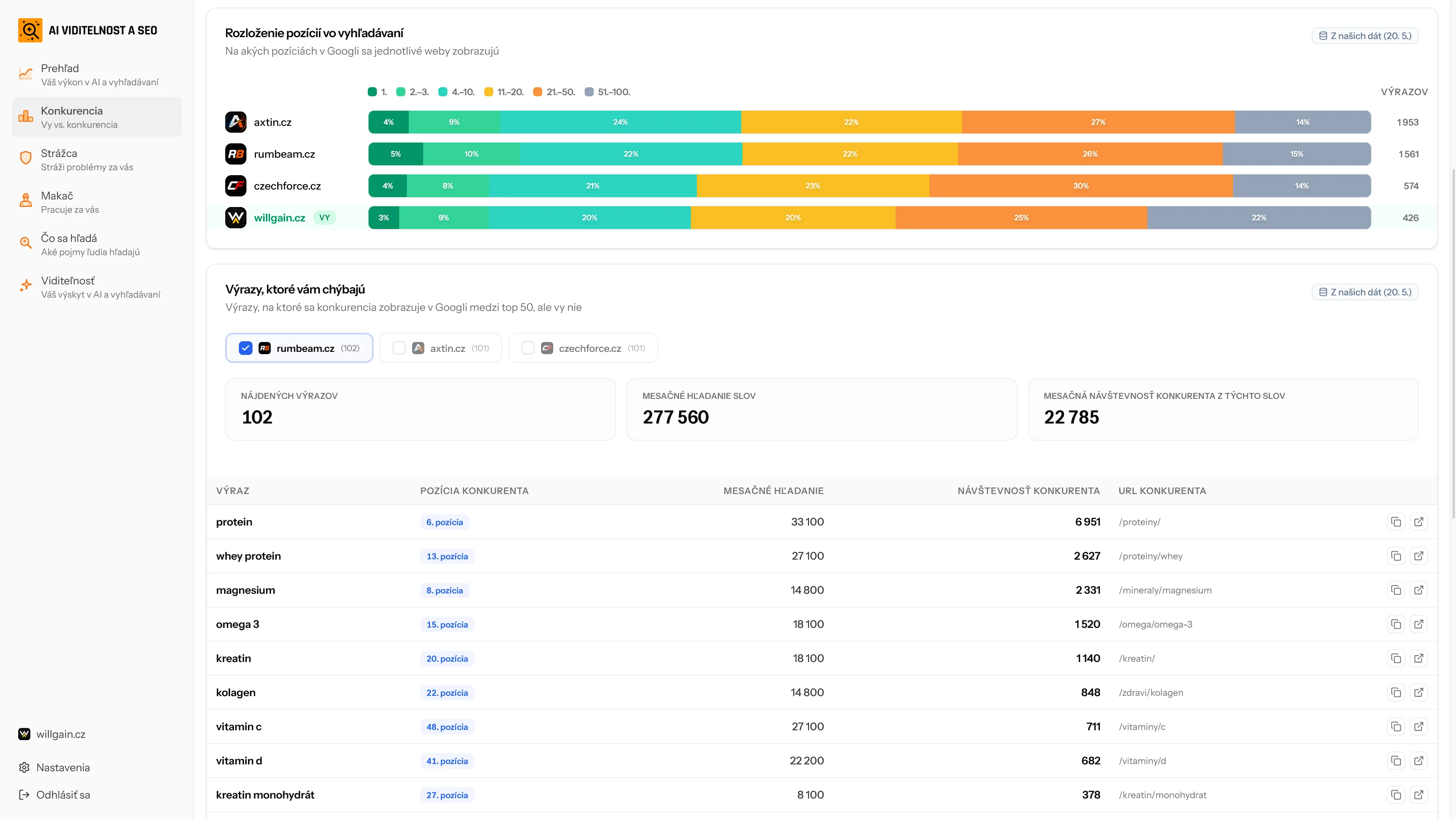1456x819 pixels.
Task: Click the AI Viditelnost a SEO logo
Action: [x=30, y=30]
